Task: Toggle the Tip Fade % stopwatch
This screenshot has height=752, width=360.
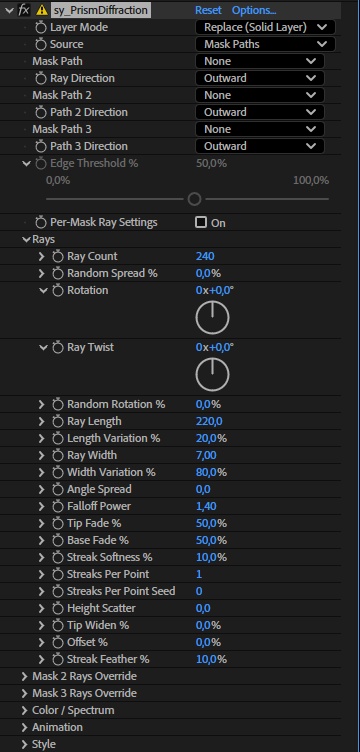Action: click(58, 524)
